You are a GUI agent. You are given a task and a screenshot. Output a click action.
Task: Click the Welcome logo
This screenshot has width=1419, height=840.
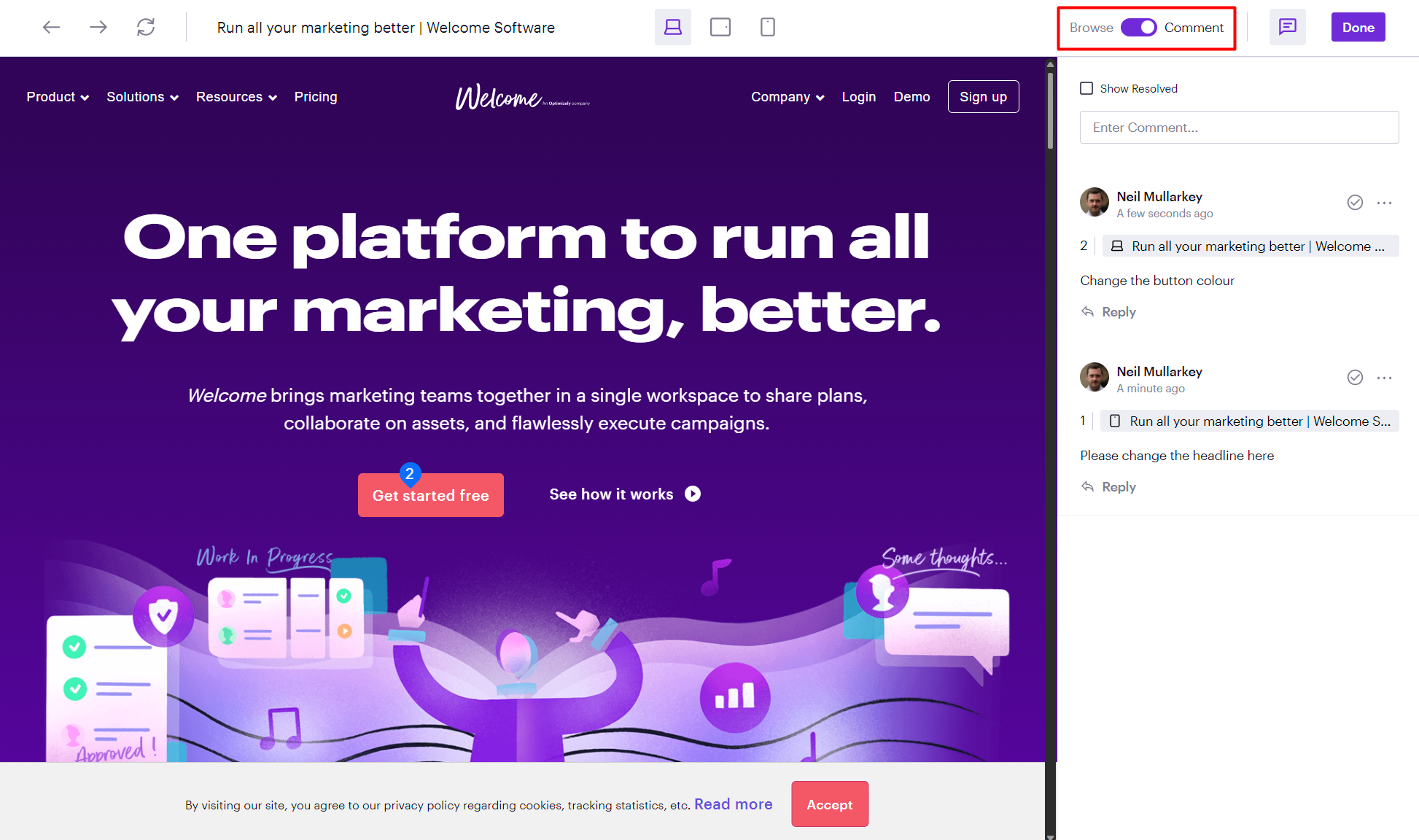(x=522, y=97)
